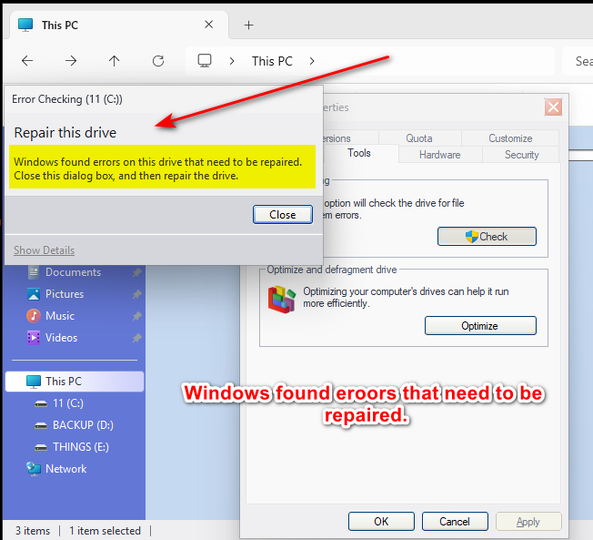Screen dimensions: 593x540
Task: Click the Back arrow in File Explorer
Action: point(27,61)
